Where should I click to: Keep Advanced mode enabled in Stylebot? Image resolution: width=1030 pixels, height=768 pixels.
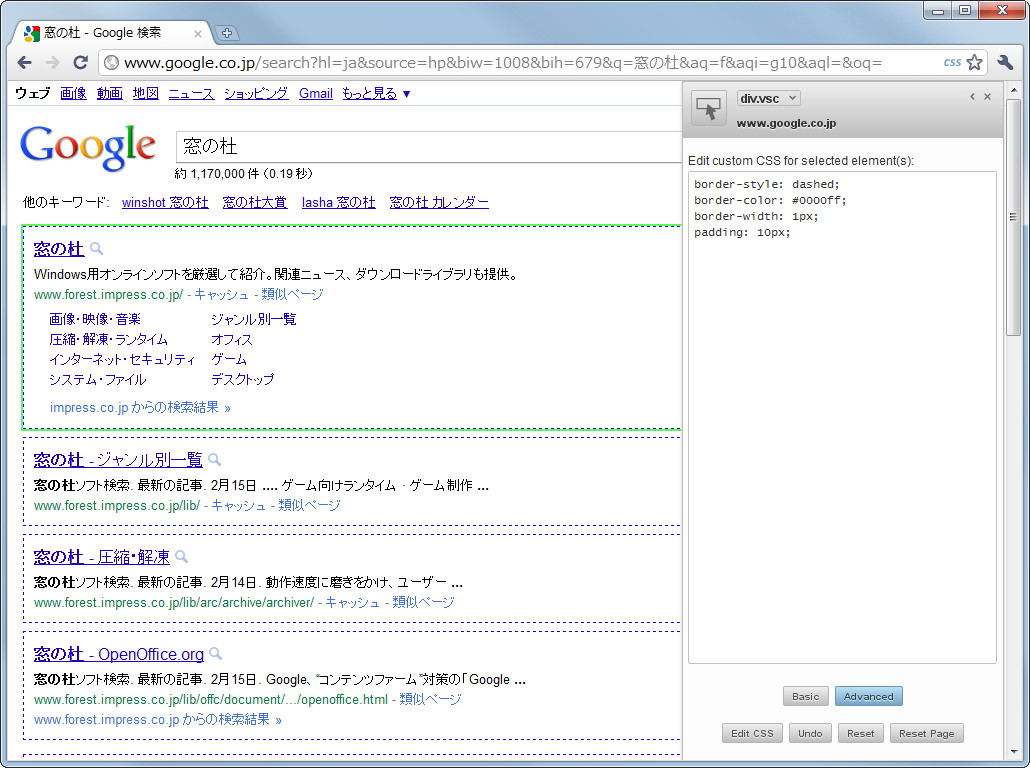868,696
